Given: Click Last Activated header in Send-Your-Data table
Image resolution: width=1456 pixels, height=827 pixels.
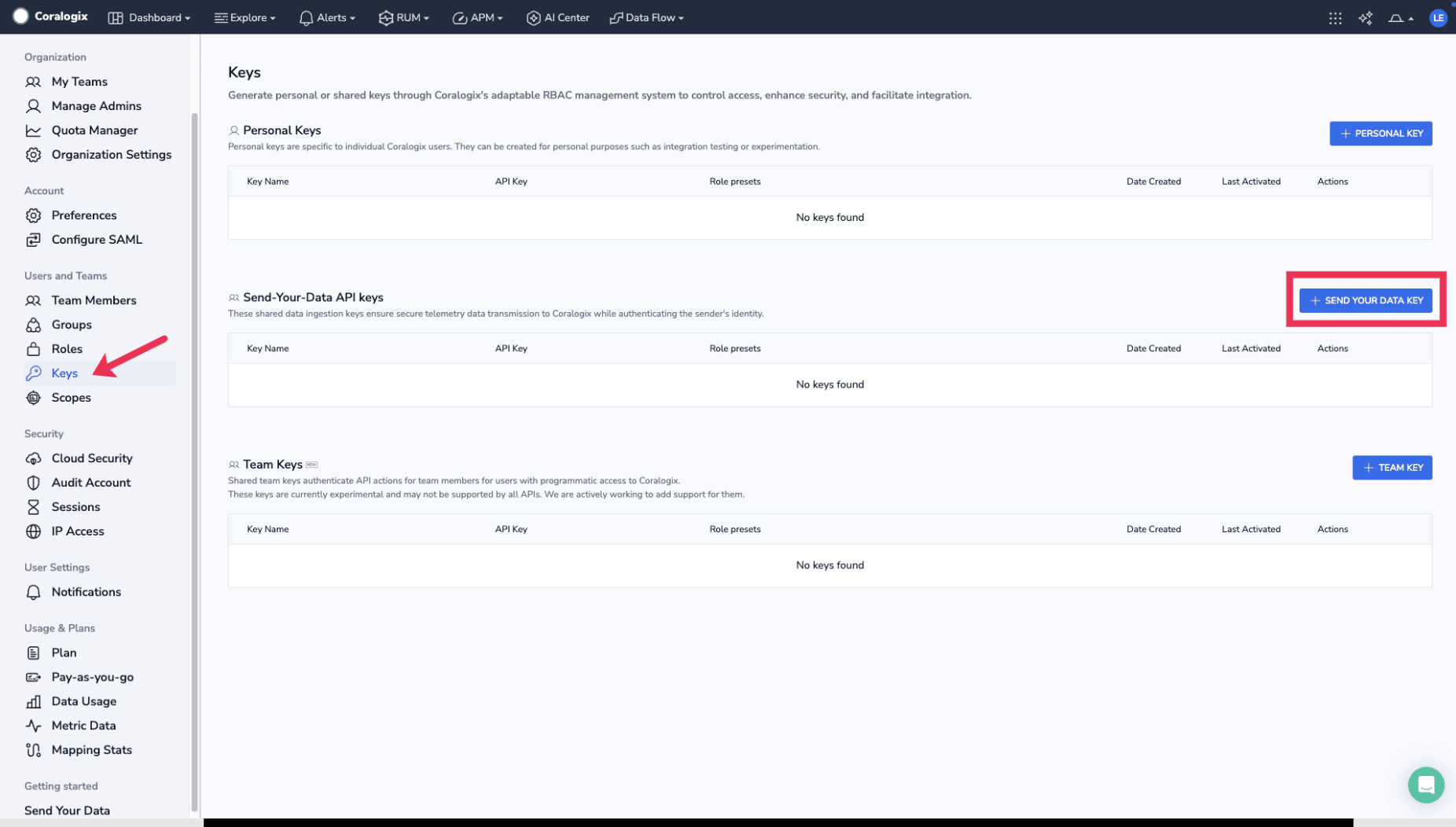Looking at the screenshot, I should pos(1251,348).
